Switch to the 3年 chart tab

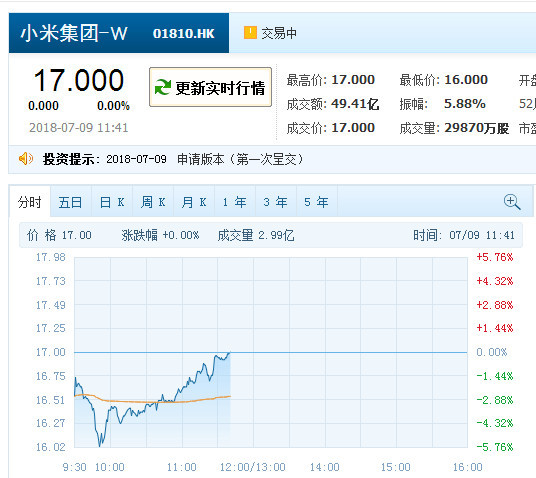(276, 202)
